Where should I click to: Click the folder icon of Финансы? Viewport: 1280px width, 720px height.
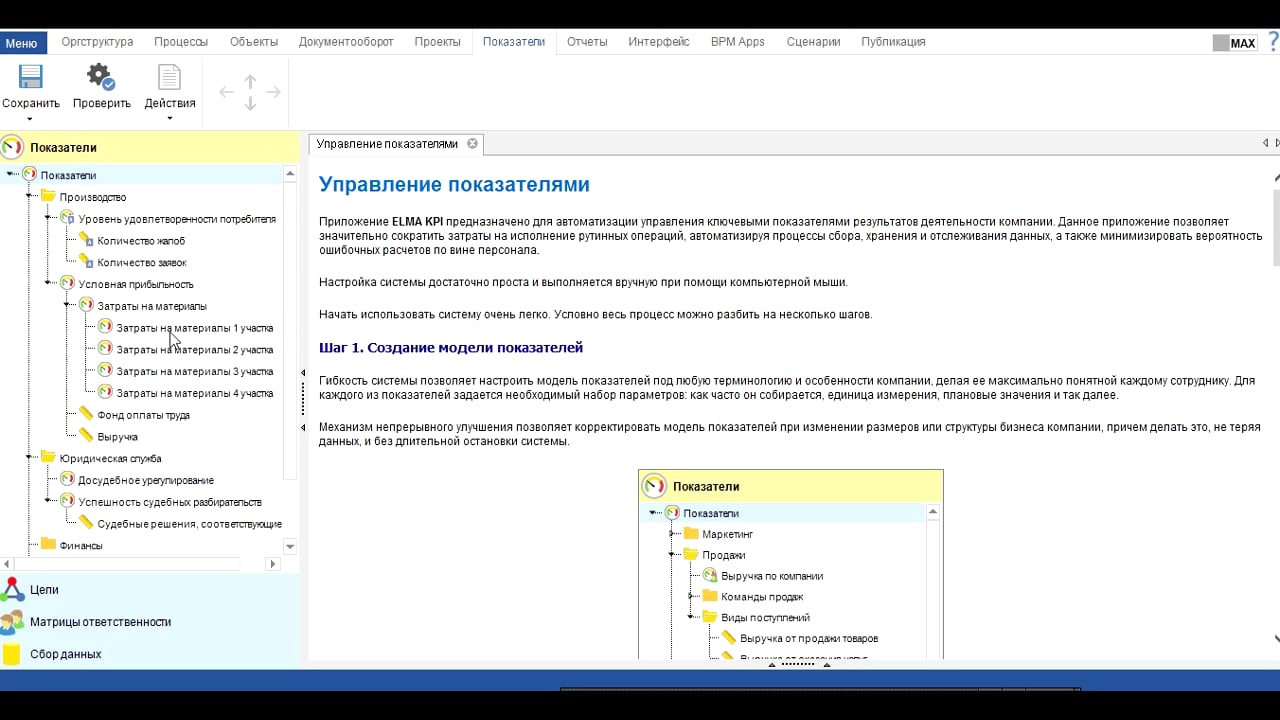pos(48,545)
